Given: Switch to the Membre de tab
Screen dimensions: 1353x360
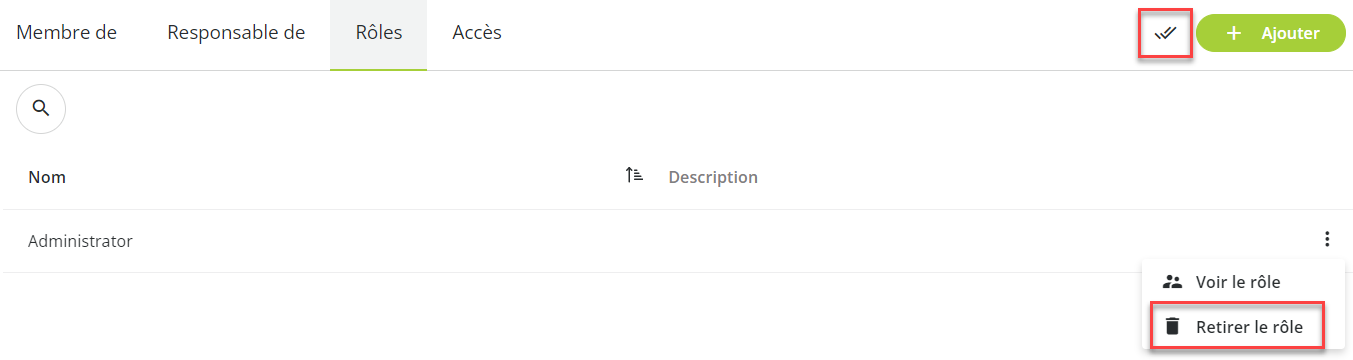Looking at the screenshot, I should click(67, 33).
